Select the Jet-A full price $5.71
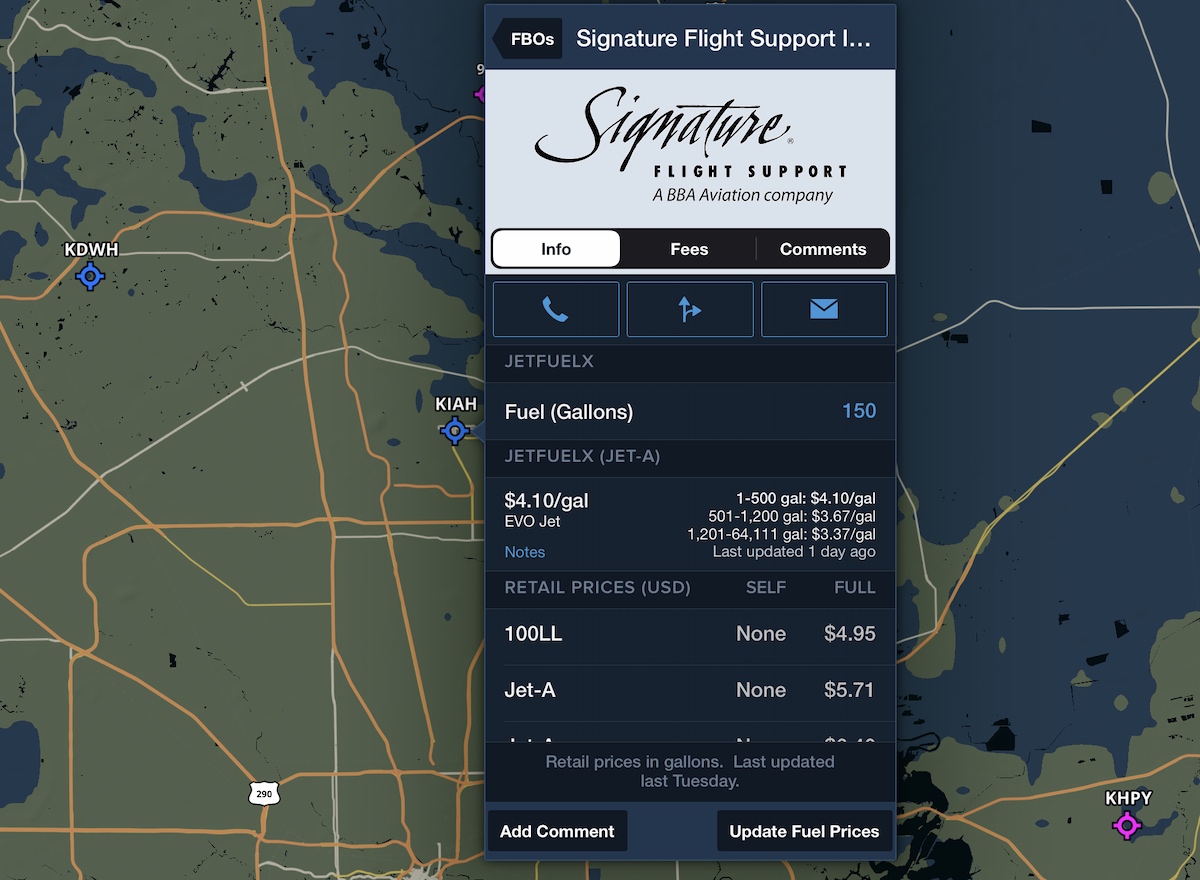The height and width of the screenshot is (880, 1200). [850, 689]
